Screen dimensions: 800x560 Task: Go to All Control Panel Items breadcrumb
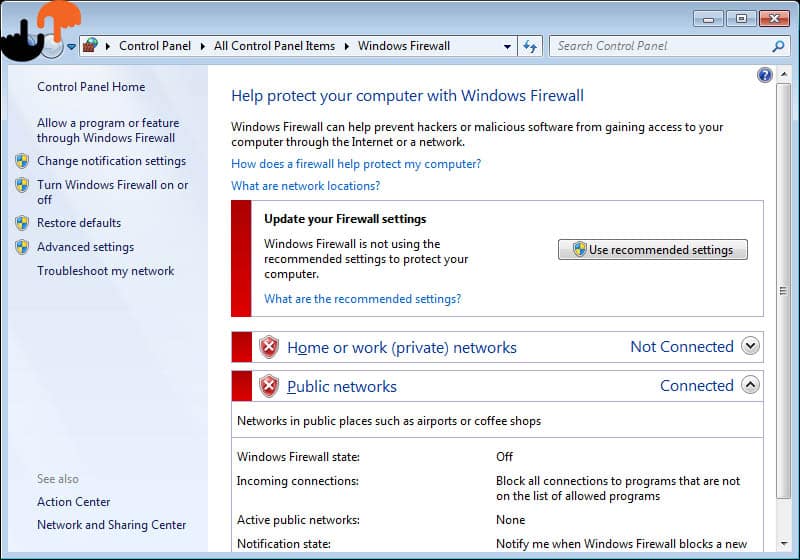click(274, 46)
